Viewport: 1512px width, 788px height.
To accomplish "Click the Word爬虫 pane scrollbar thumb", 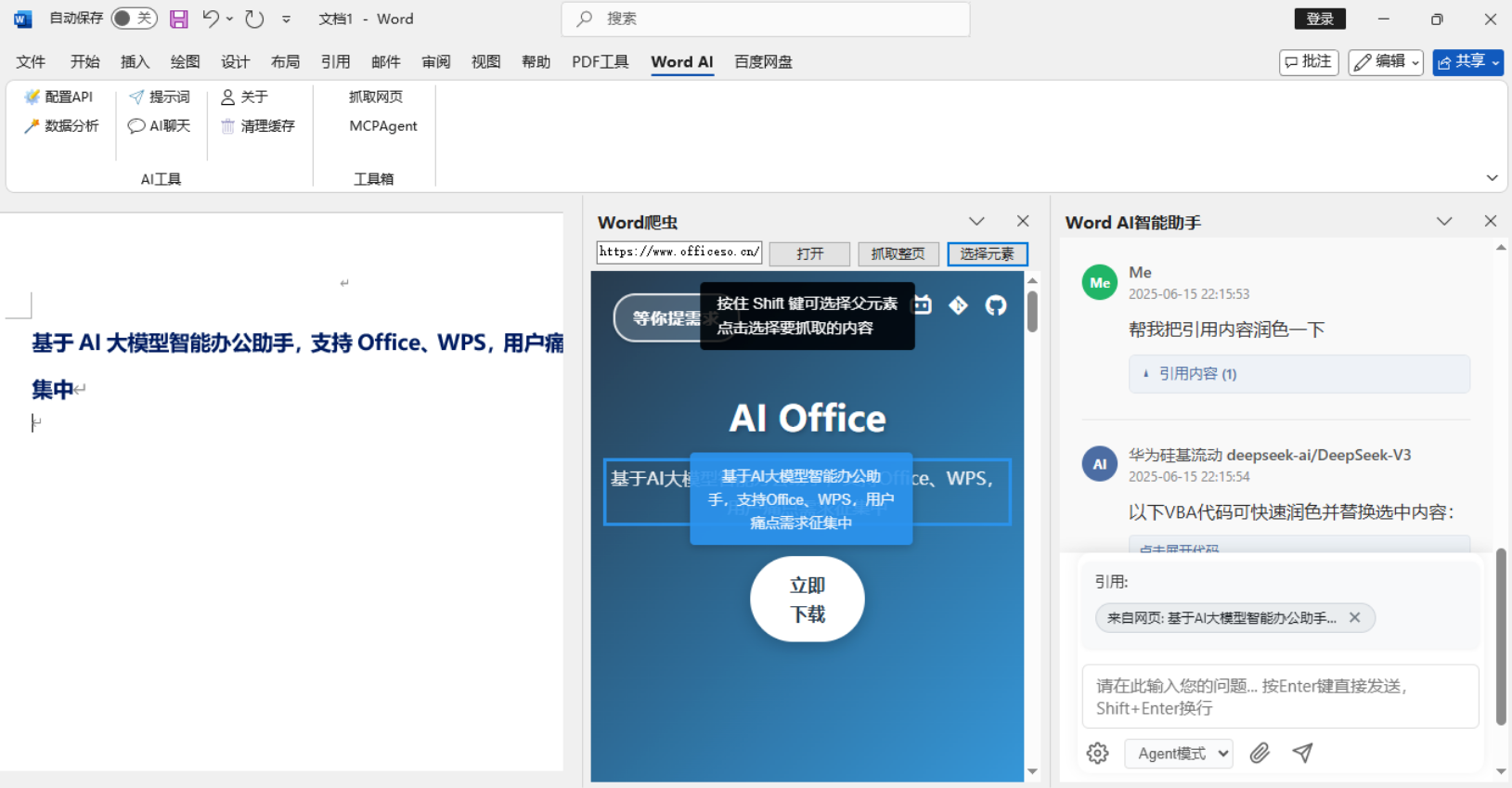I will click(x=1032, y=311).
